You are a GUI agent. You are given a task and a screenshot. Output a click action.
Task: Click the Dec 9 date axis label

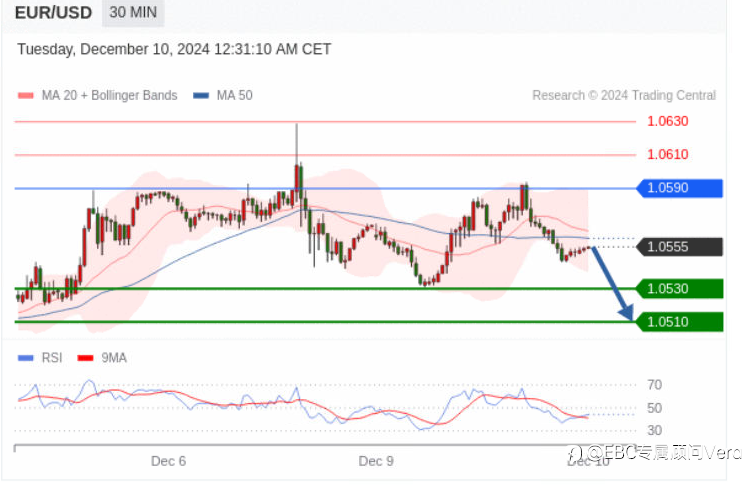coord(376,462)
